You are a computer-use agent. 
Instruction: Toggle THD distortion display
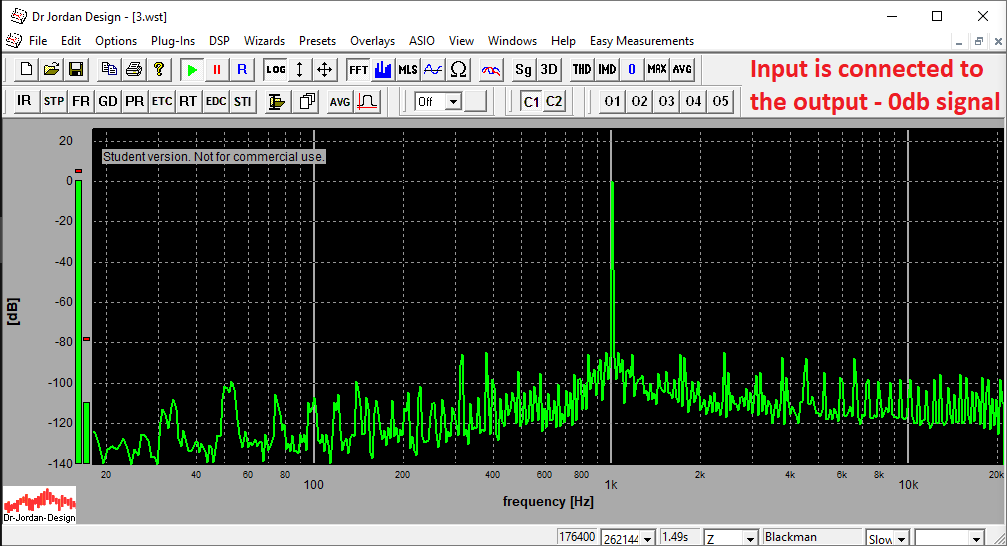[582, 69]
